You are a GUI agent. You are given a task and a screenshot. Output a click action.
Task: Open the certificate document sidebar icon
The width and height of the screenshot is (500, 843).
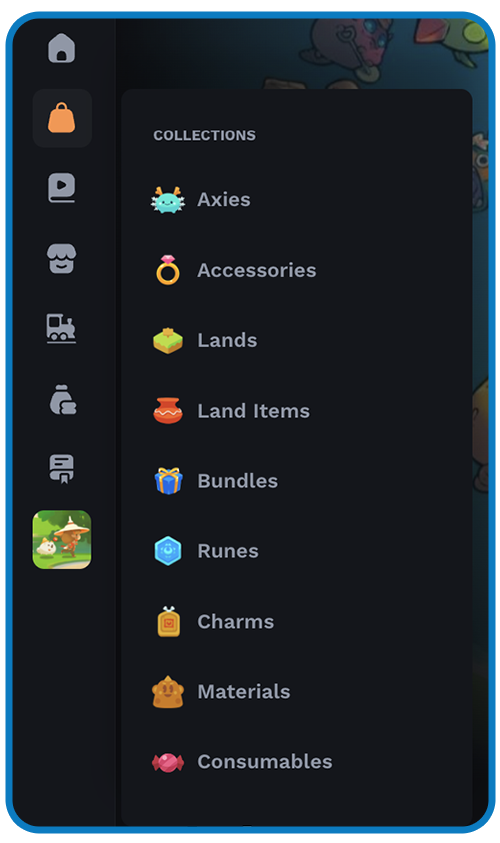coord(62,469)
